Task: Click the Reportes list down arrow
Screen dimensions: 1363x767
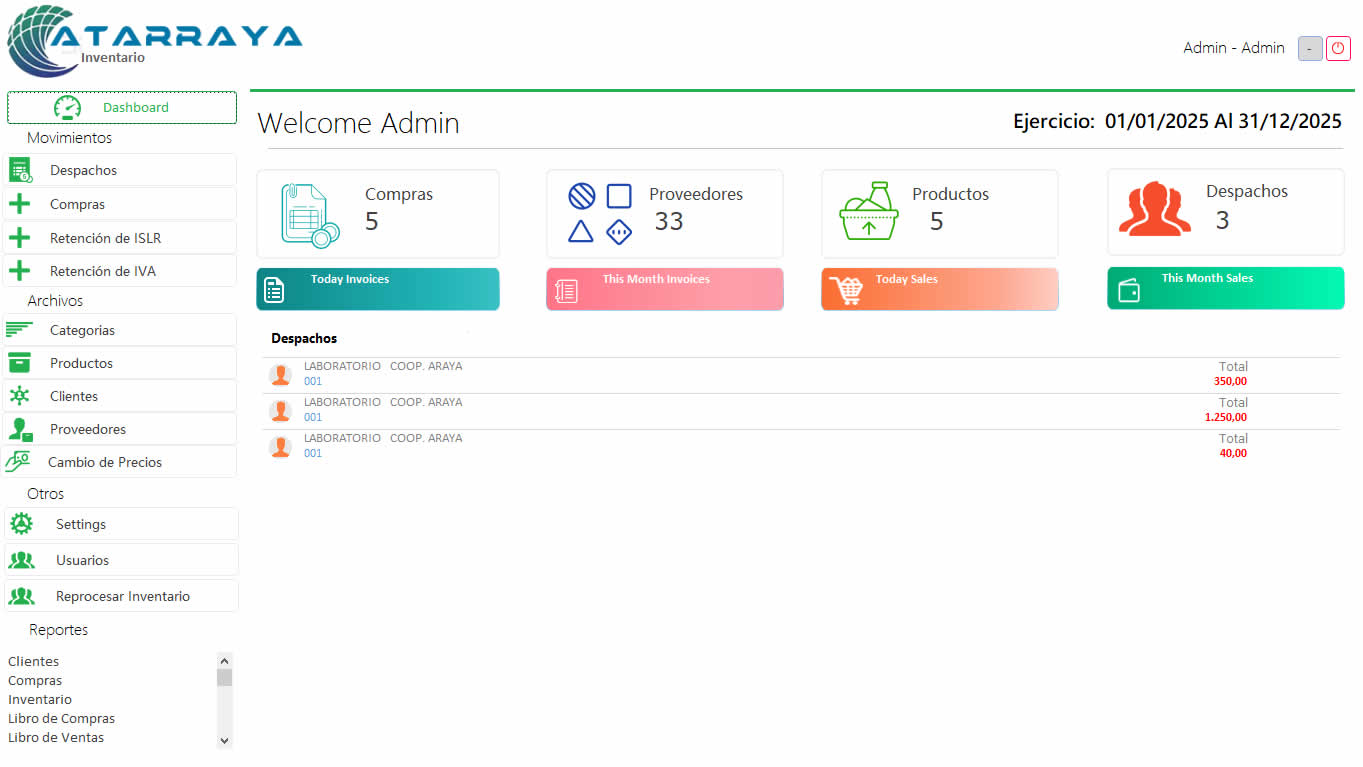Action: 224,741
